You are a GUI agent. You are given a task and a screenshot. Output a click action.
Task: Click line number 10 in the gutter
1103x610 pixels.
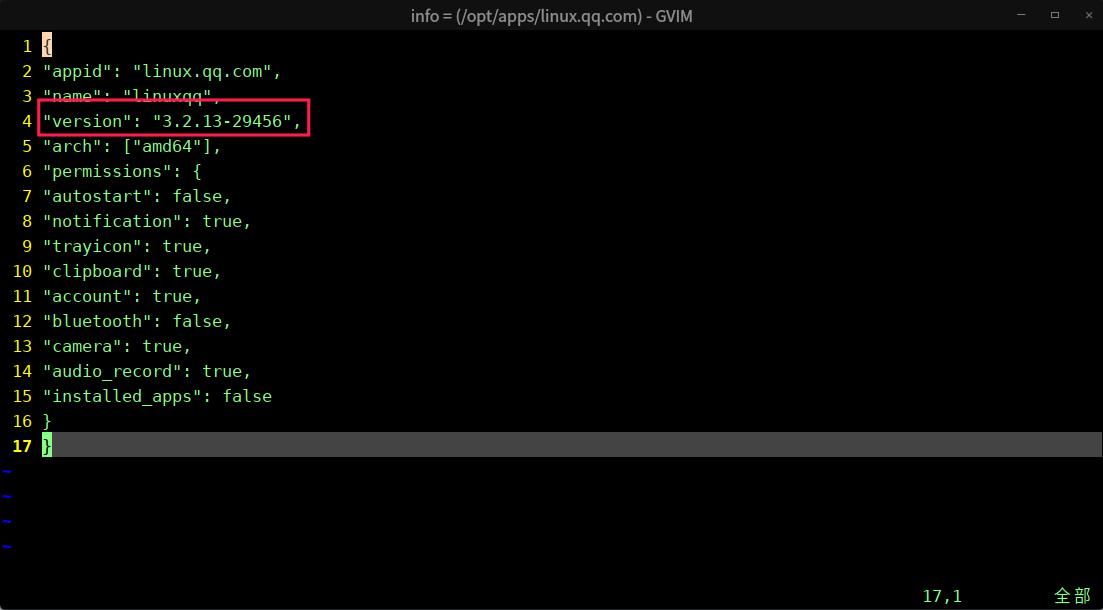click(x=23, y=271)
